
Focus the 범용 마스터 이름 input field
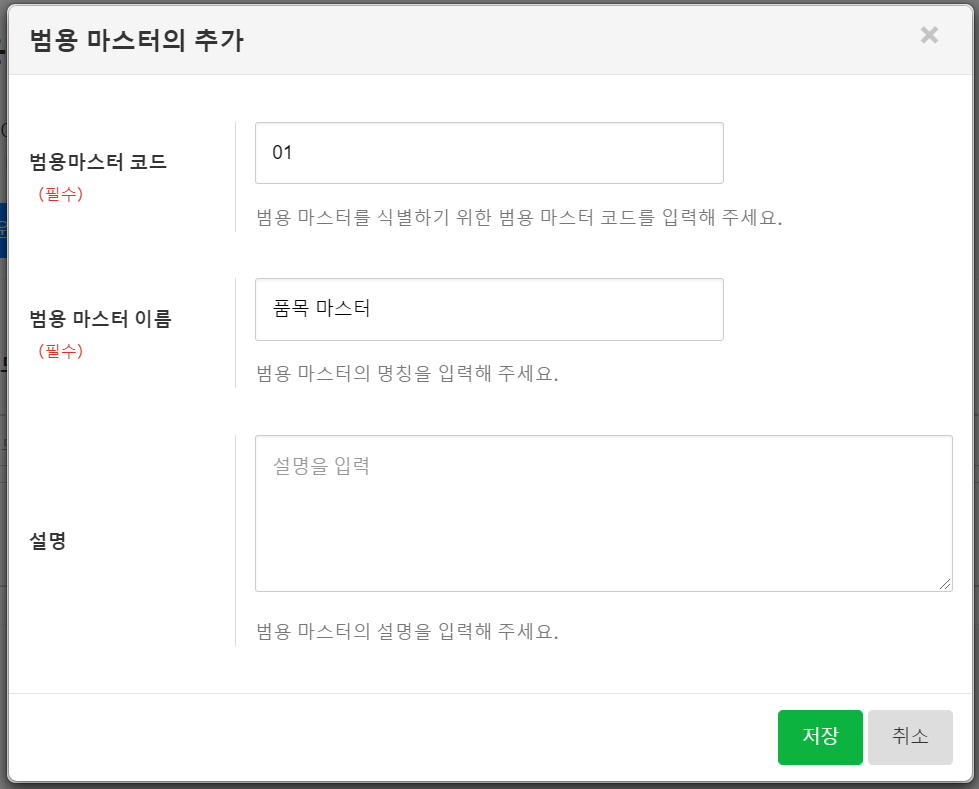pyautogui.click(x=489, y=309)
